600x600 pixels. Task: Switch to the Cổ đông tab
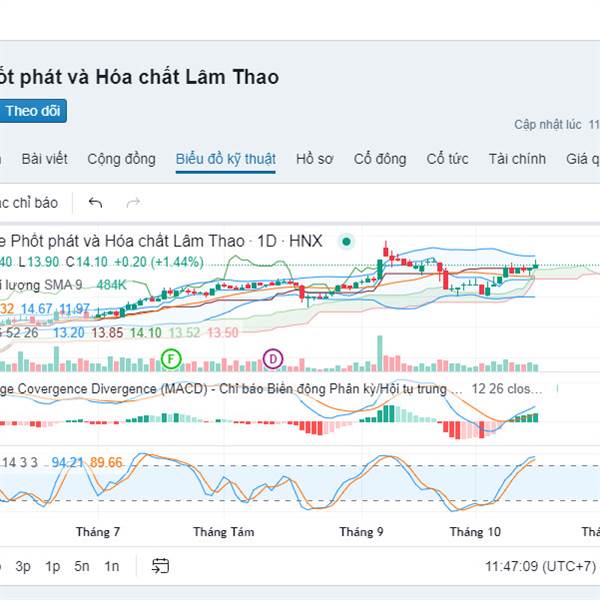pyautogui.click(x=380, y=159)
